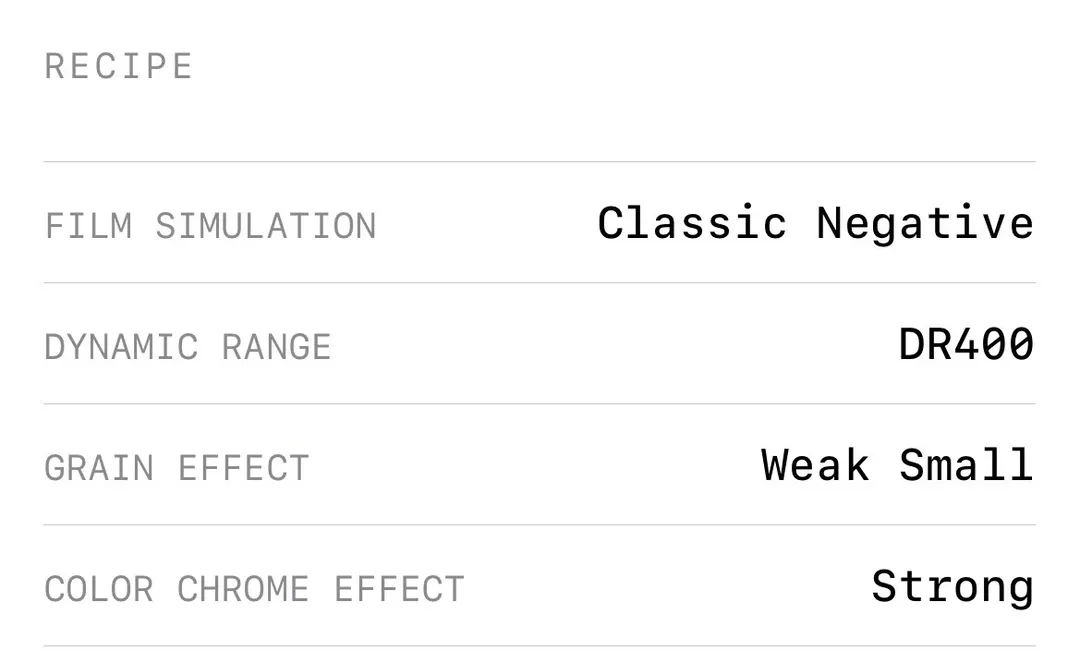Screen dimensions: 1080x669
Task: Click the word "Weak" in grain effect
Action: tap(815, 466)
